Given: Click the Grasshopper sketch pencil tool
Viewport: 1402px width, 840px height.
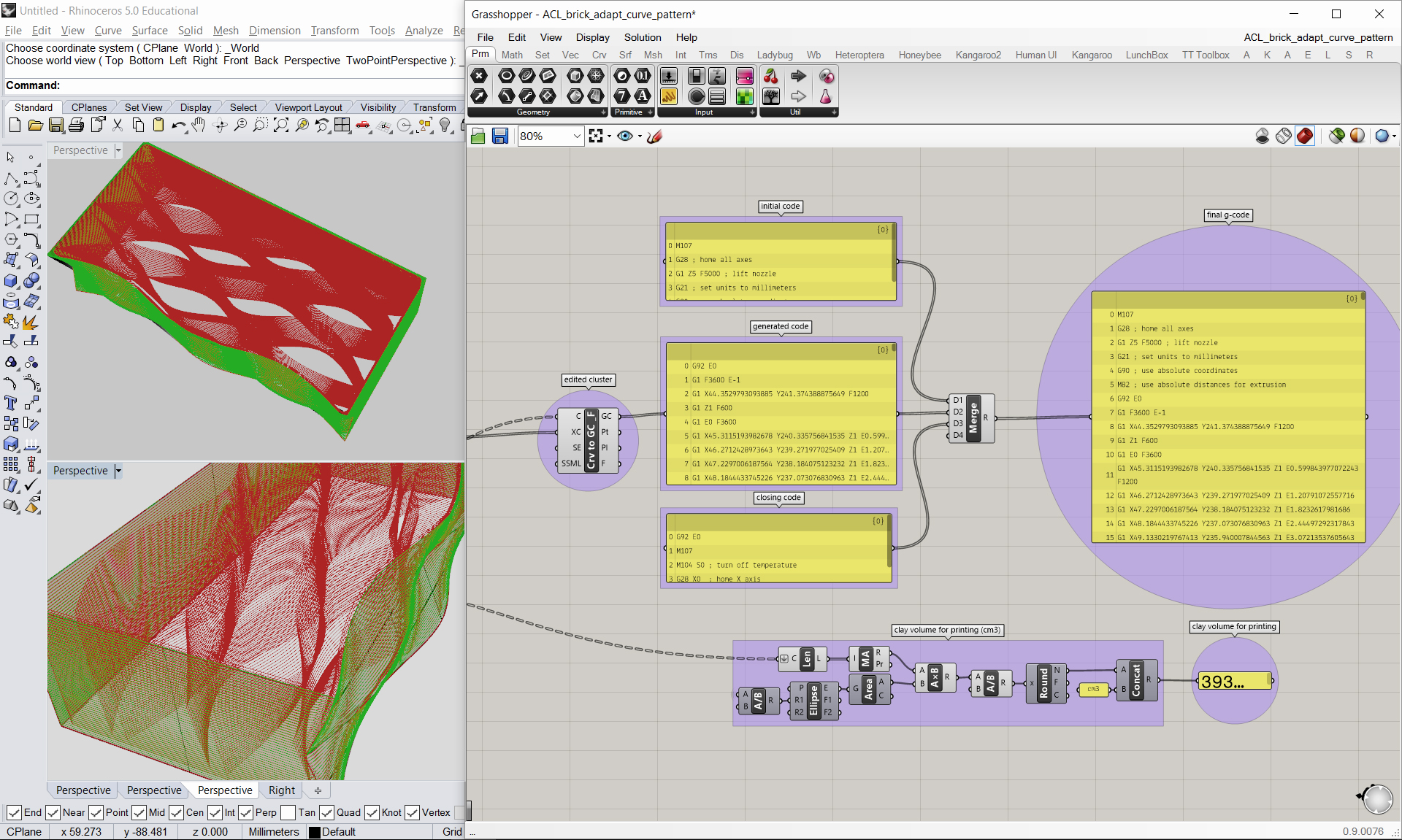Looking at the screenshot, I should point(654,136).
